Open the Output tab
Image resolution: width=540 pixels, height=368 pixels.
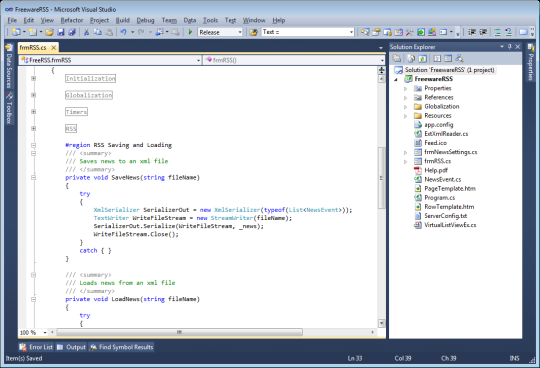tap(71, 347)
